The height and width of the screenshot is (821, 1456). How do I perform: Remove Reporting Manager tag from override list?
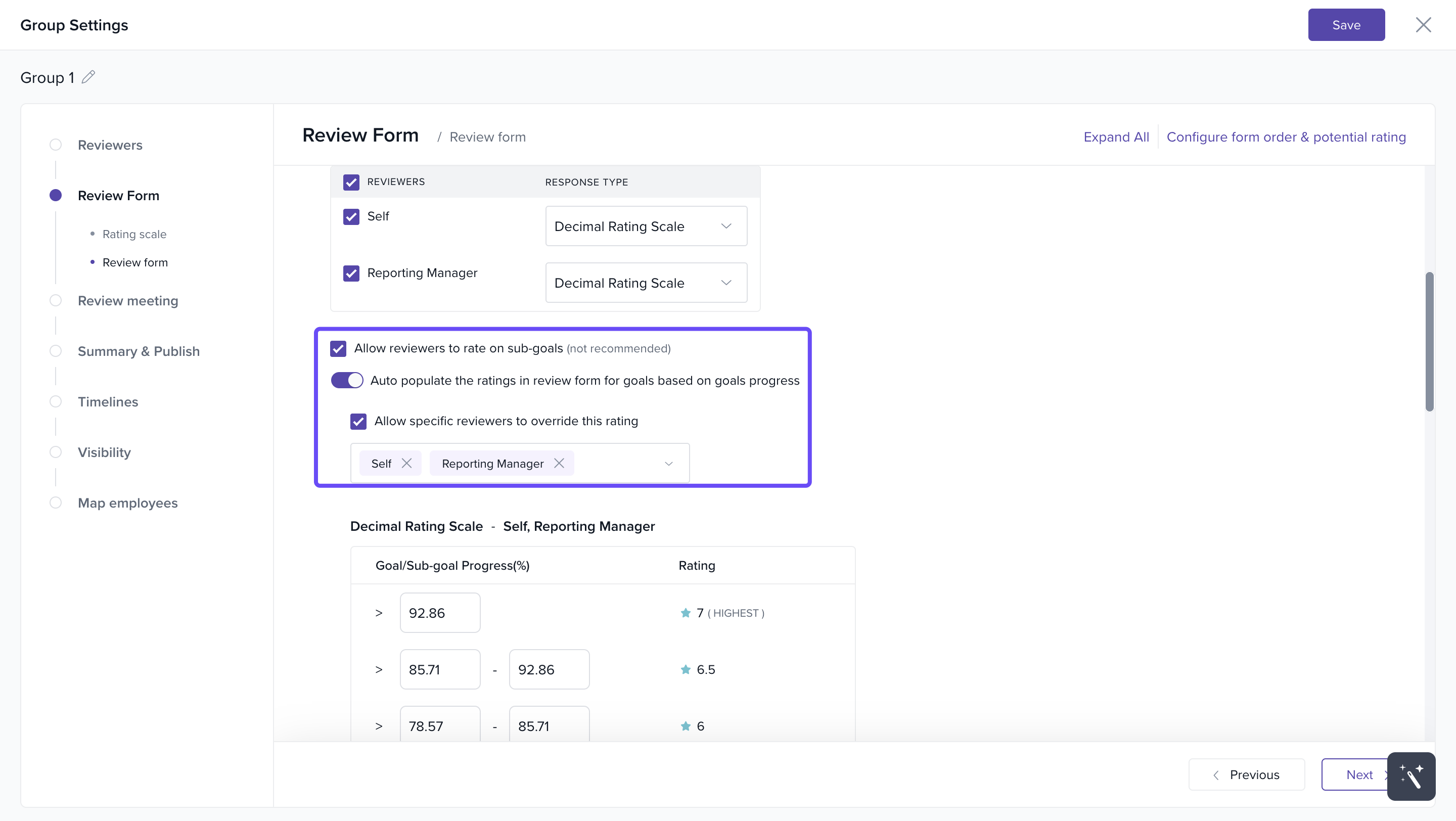pyautogui.click(x=559, y=464)
